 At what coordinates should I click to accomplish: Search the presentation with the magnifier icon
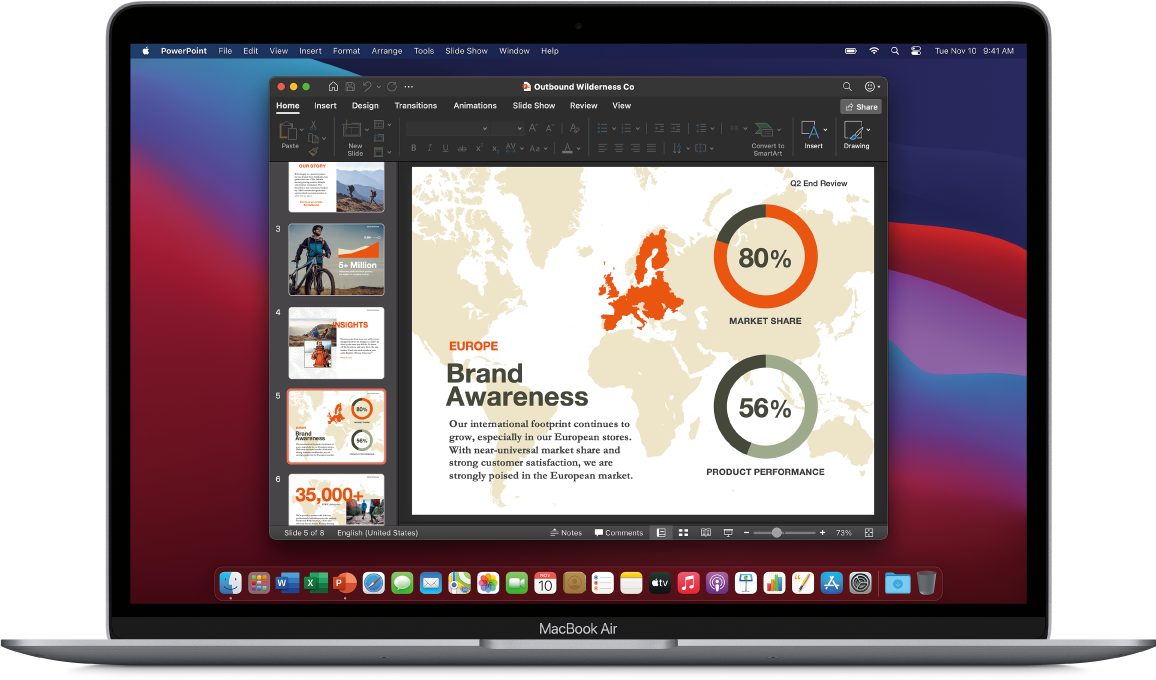[x=847, y=86]
